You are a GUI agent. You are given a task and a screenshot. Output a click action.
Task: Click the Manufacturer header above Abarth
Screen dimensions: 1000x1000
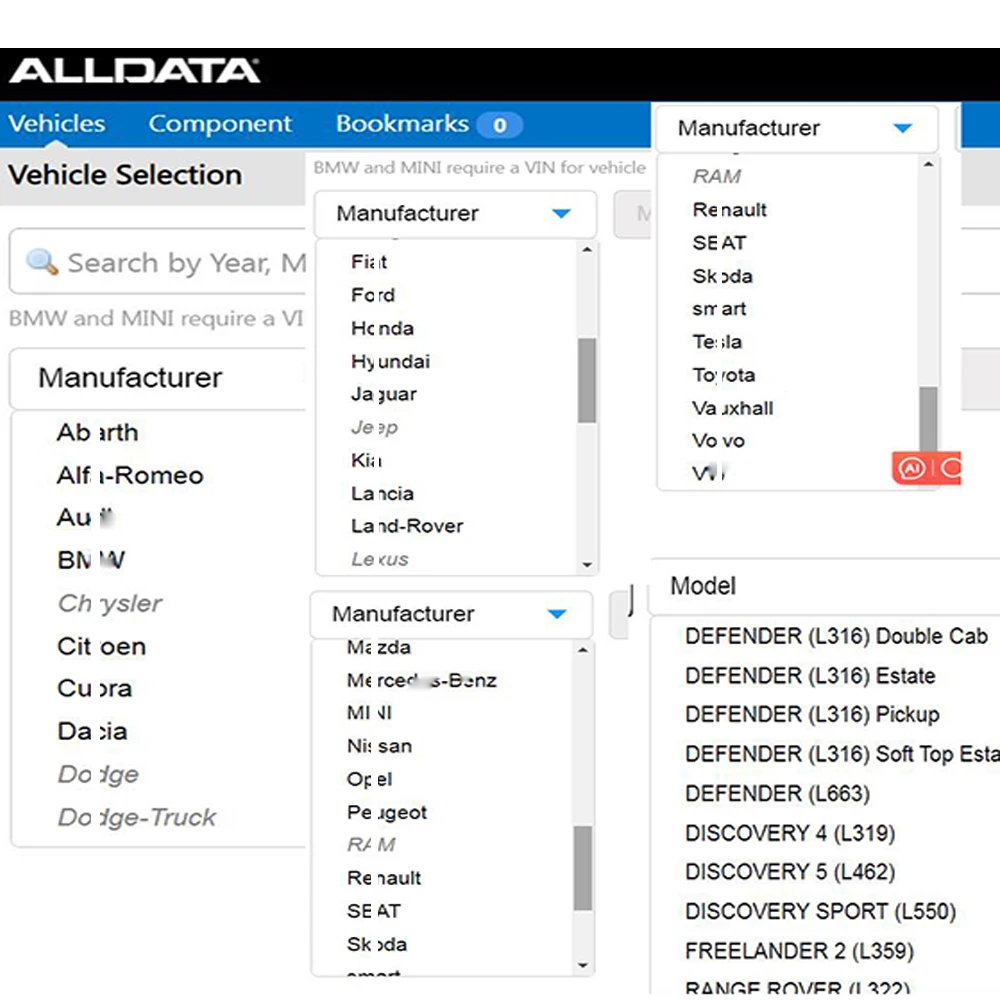pos(158,378)
